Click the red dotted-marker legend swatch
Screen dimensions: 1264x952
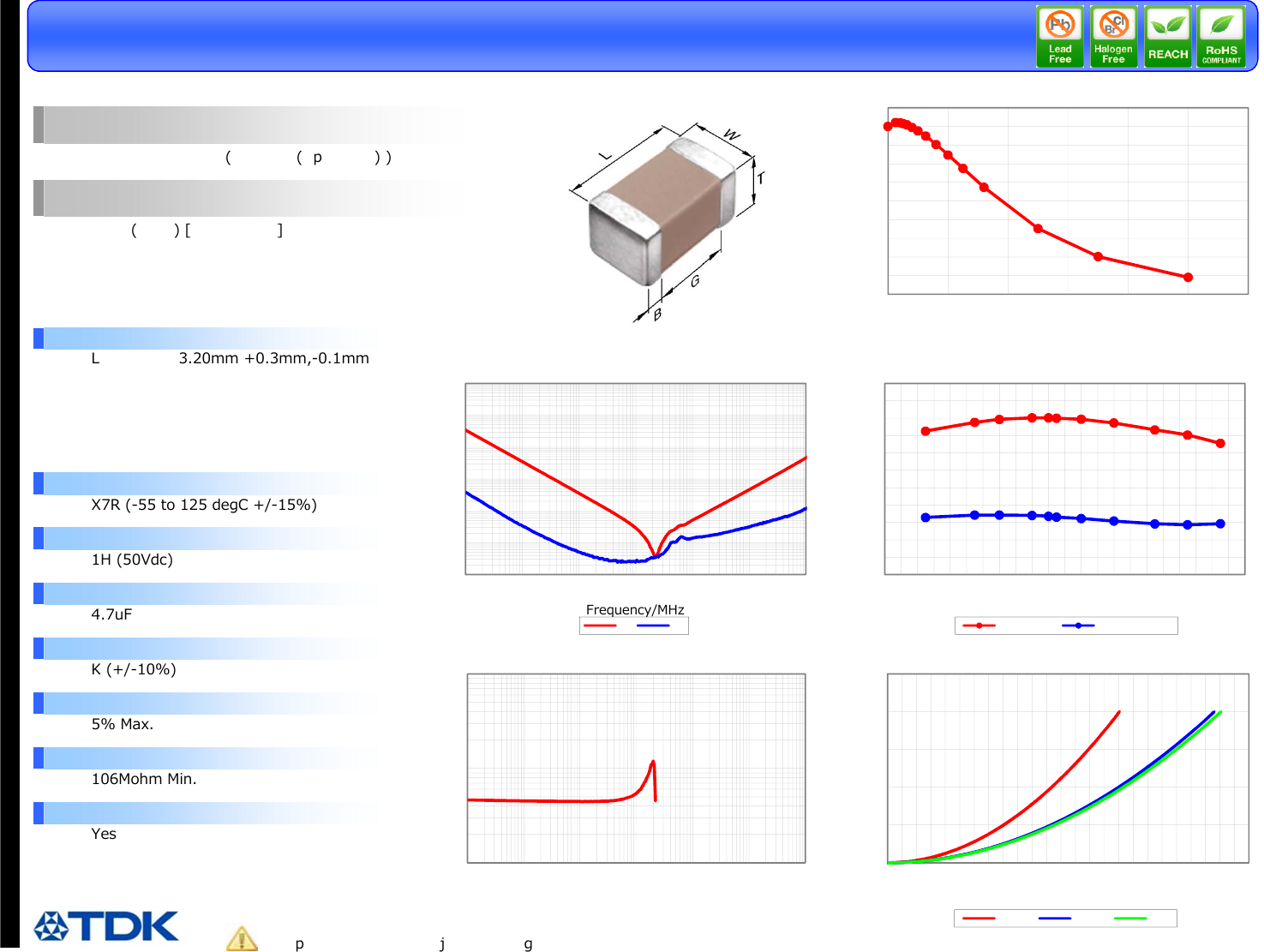coord(979,626)
